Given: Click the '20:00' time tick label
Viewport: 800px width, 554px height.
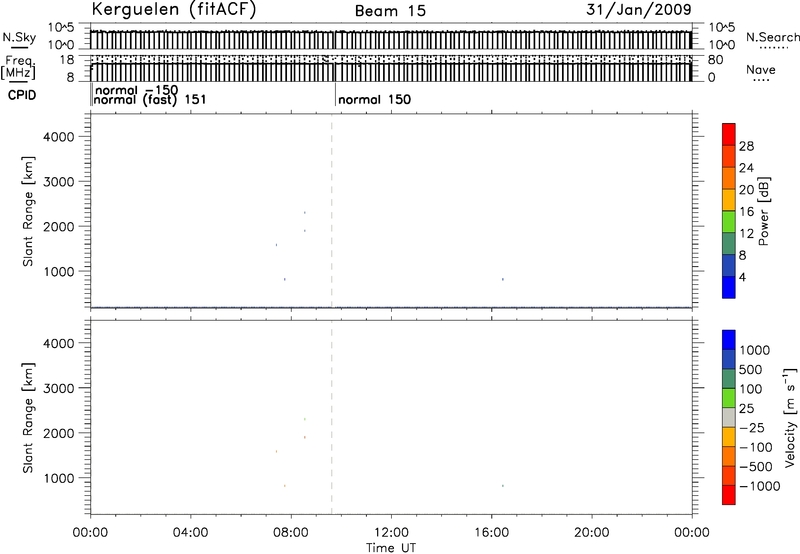Looking at the screenshot, I should pos(591,533).
